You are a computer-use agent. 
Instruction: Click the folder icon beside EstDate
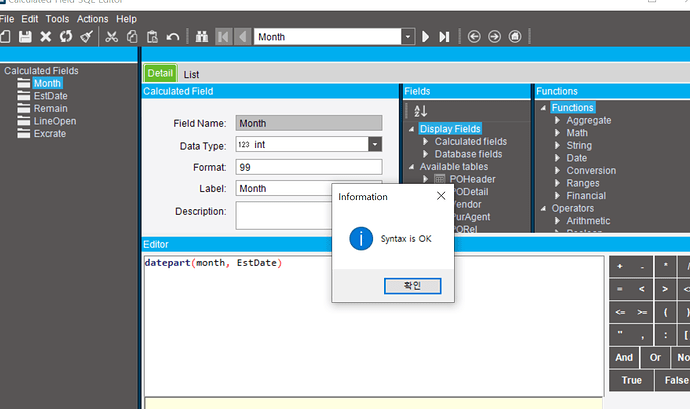point(24,96)
